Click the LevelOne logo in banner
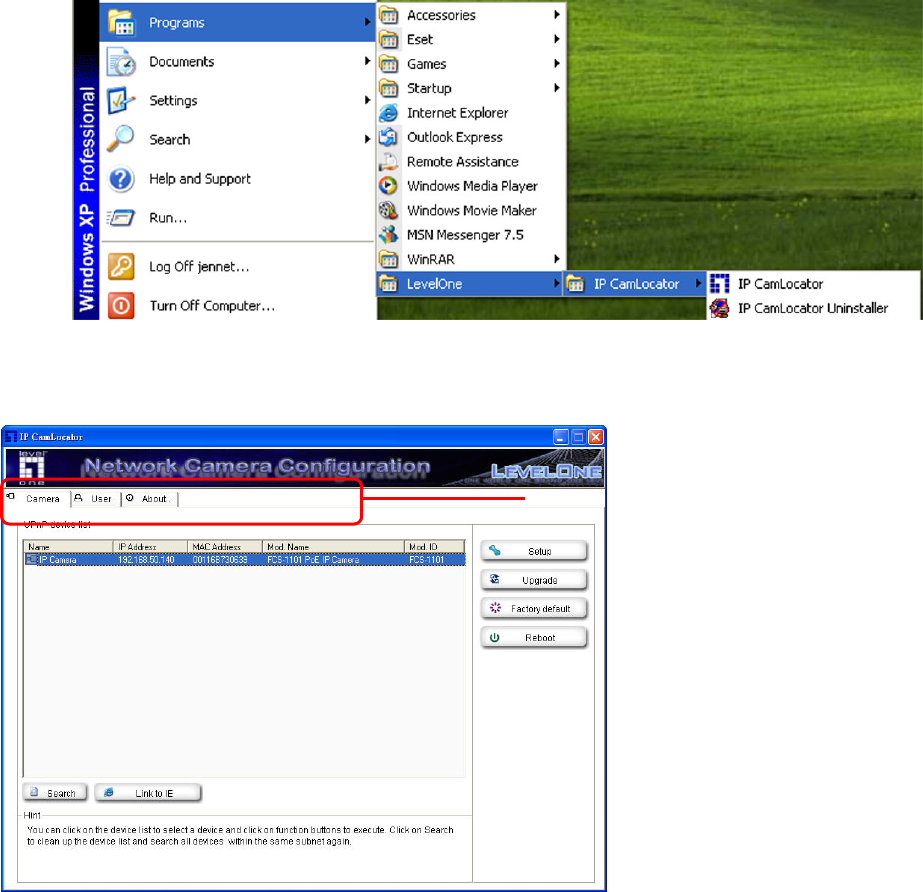Image resolution: width=923 pixels, height=892 pixels. (x=31, y=467)
